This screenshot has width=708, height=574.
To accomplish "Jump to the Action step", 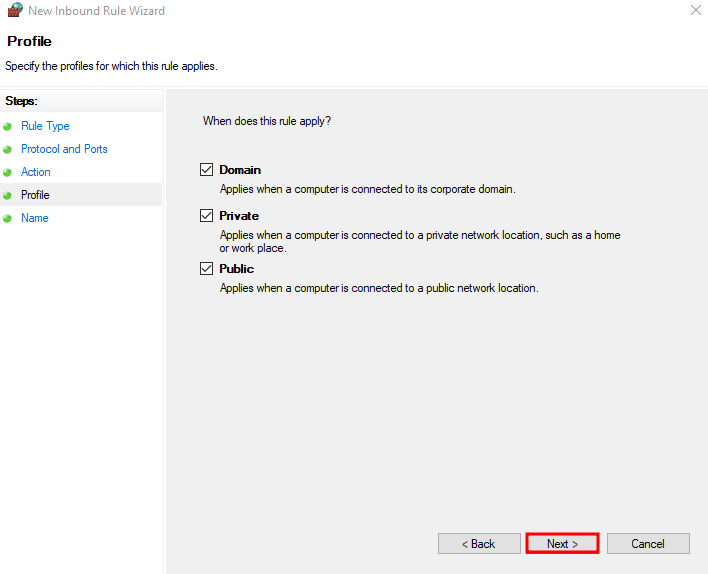I will 36,172.
